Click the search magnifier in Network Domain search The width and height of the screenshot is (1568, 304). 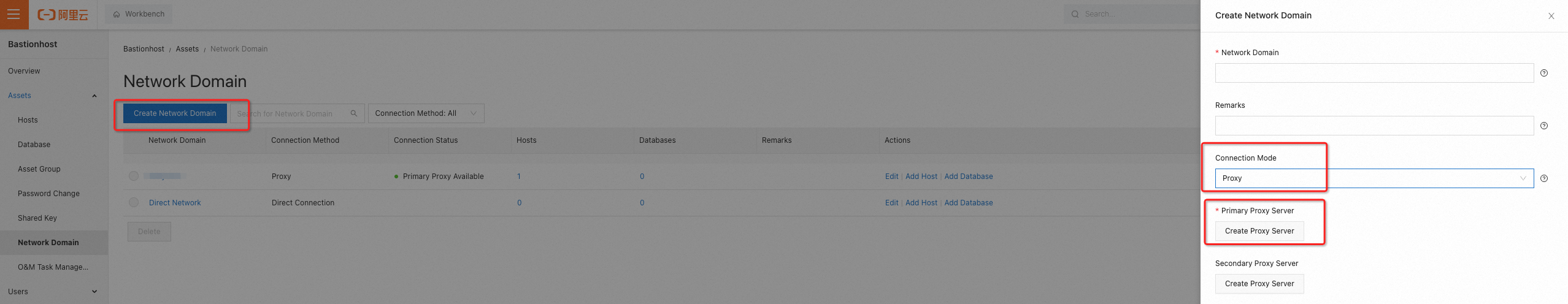[354, 113]
